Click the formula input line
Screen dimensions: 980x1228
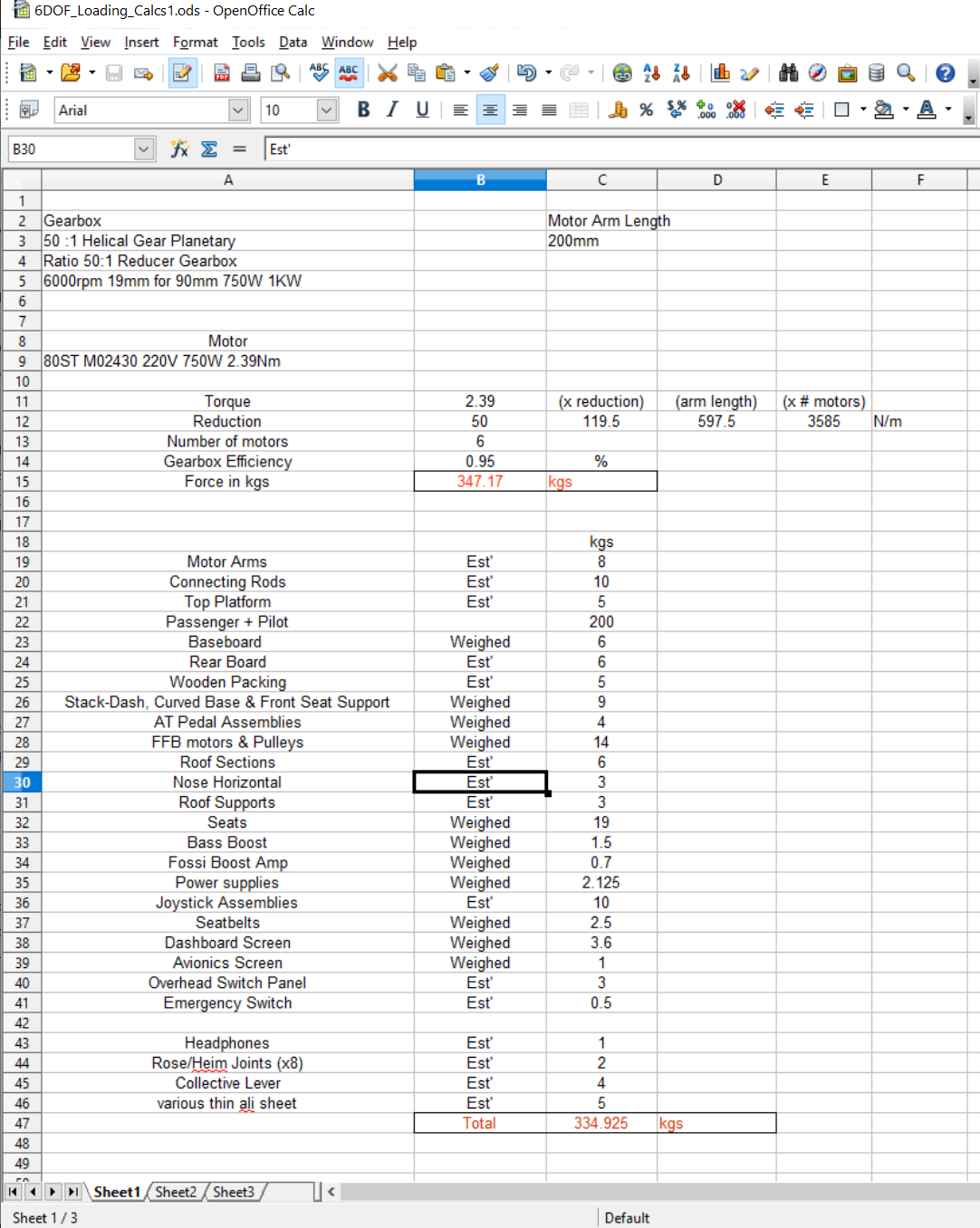pyautogui.click(x=616, y=149)
